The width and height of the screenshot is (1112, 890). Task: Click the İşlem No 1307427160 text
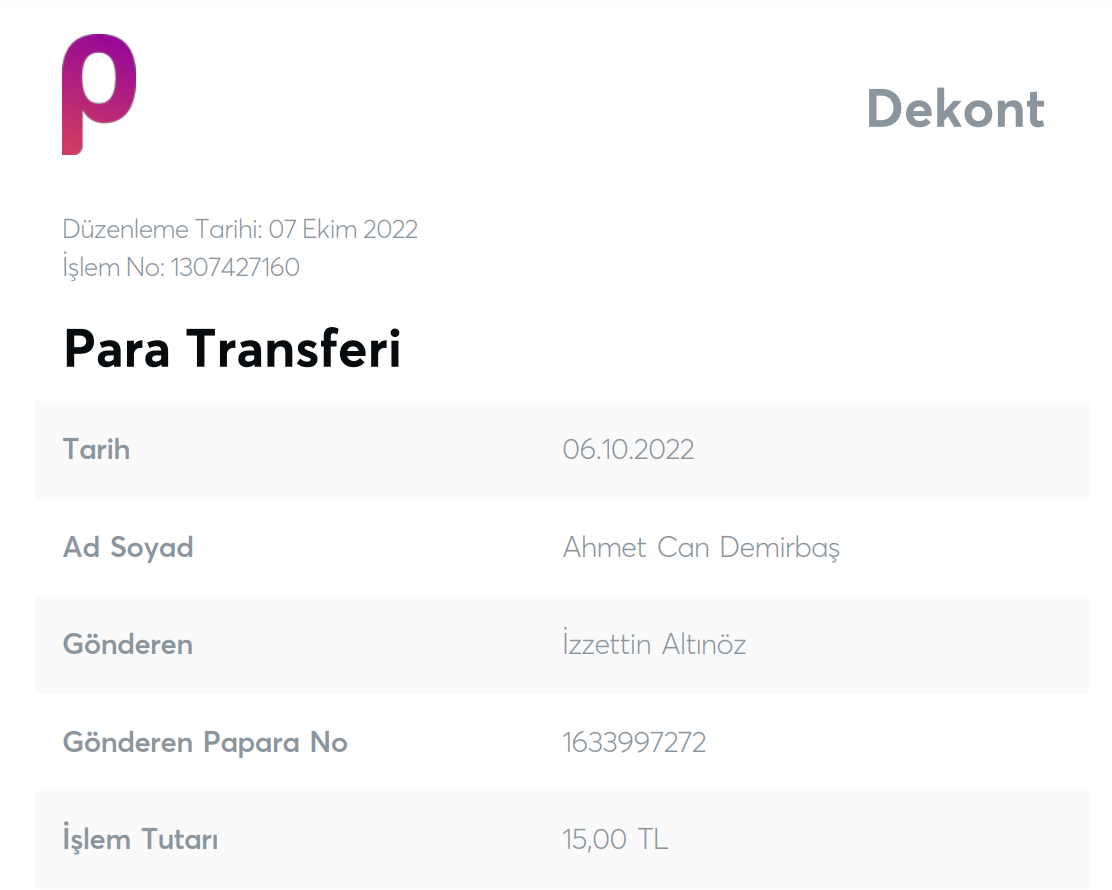pos(181,267)
